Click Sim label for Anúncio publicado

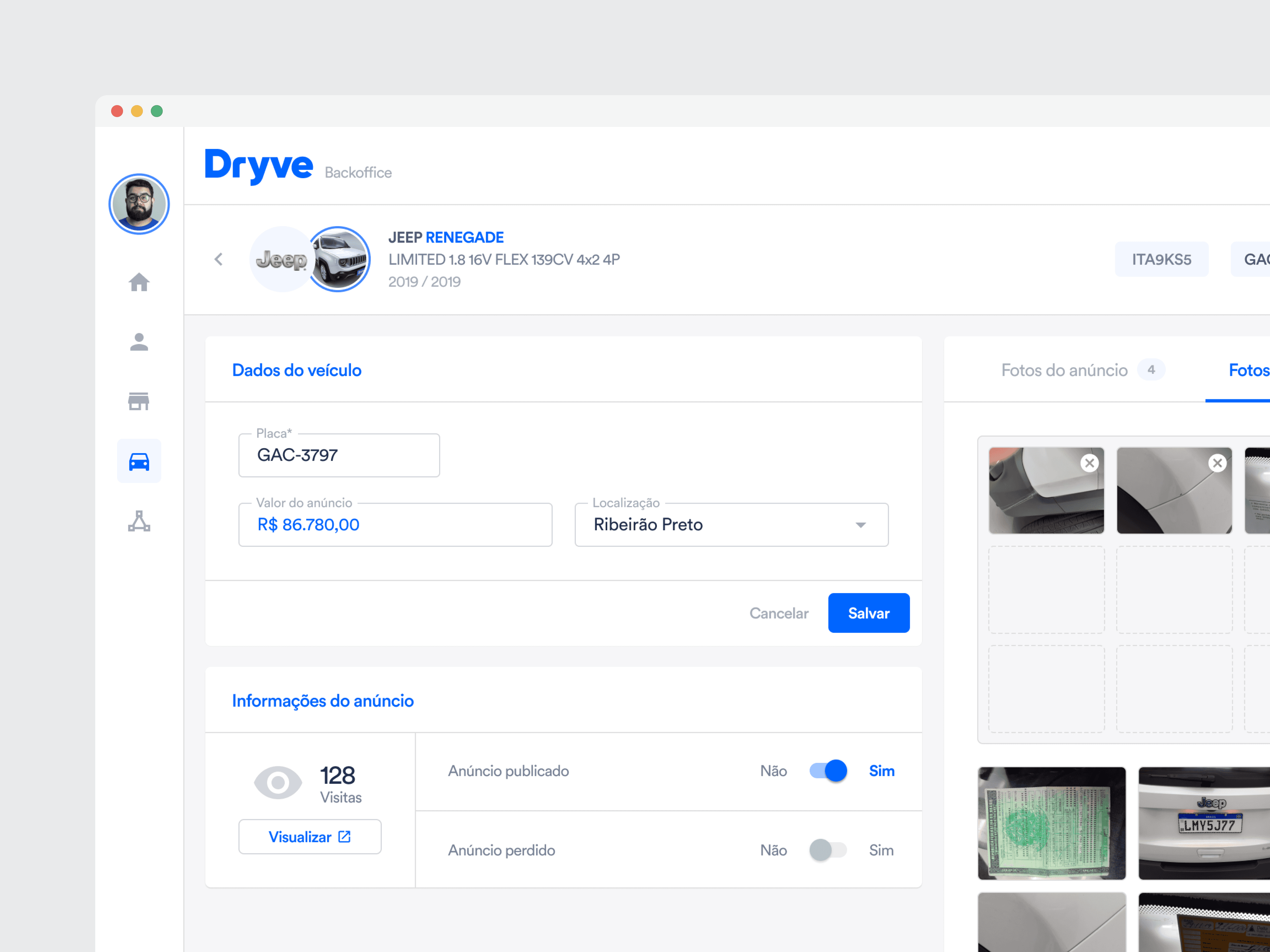click(881, 771)
